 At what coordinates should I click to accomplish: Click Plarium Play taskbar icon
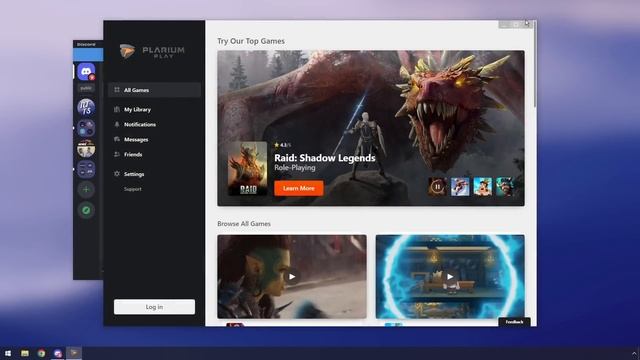(74, 353)
